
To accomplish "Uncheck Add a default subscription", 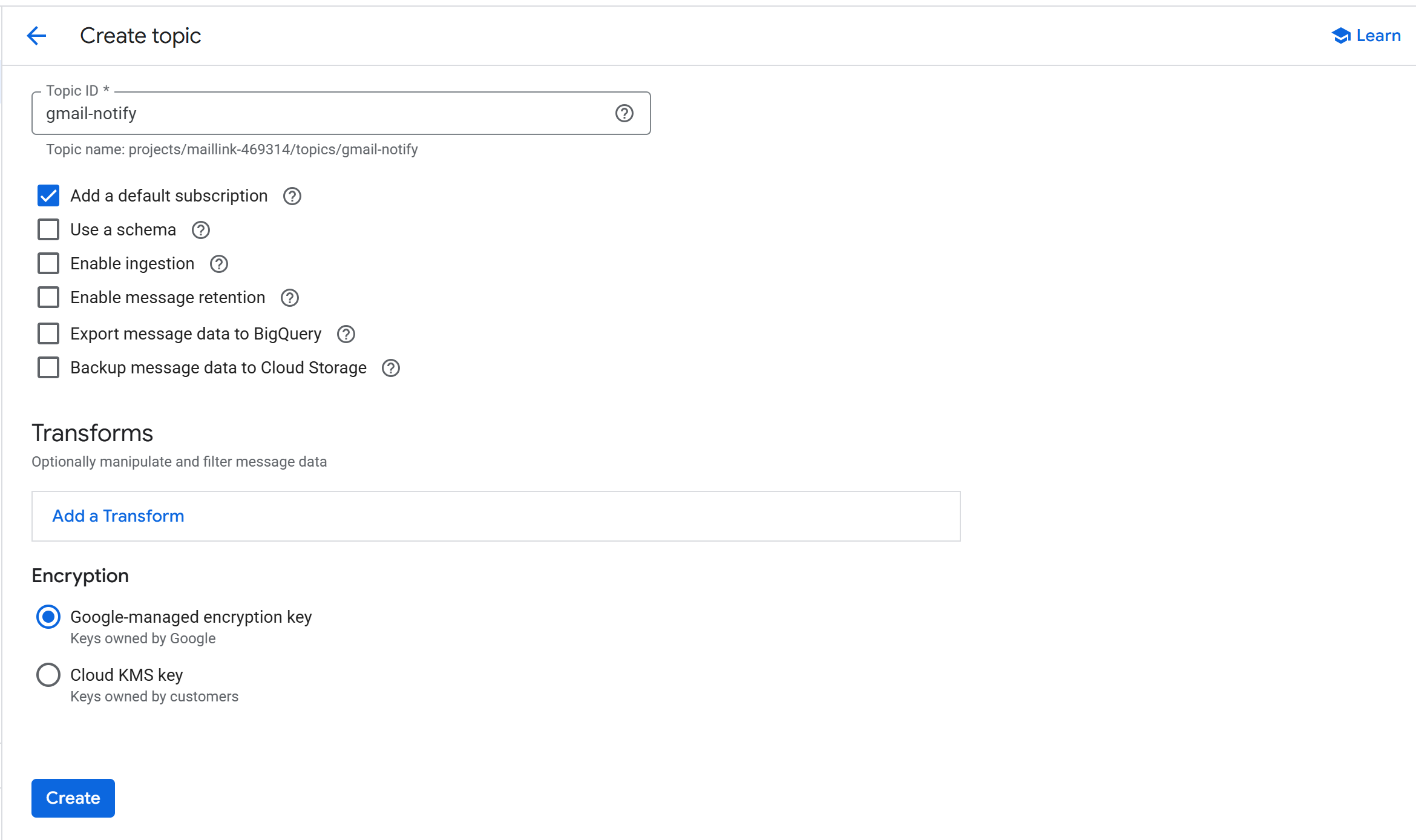I will coord(48,196).
